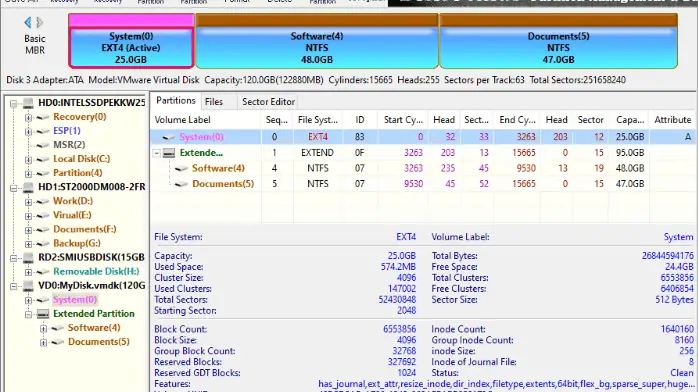Select Software(4) row in partition table
Screen dimensions: 698x392
point(423,168)
